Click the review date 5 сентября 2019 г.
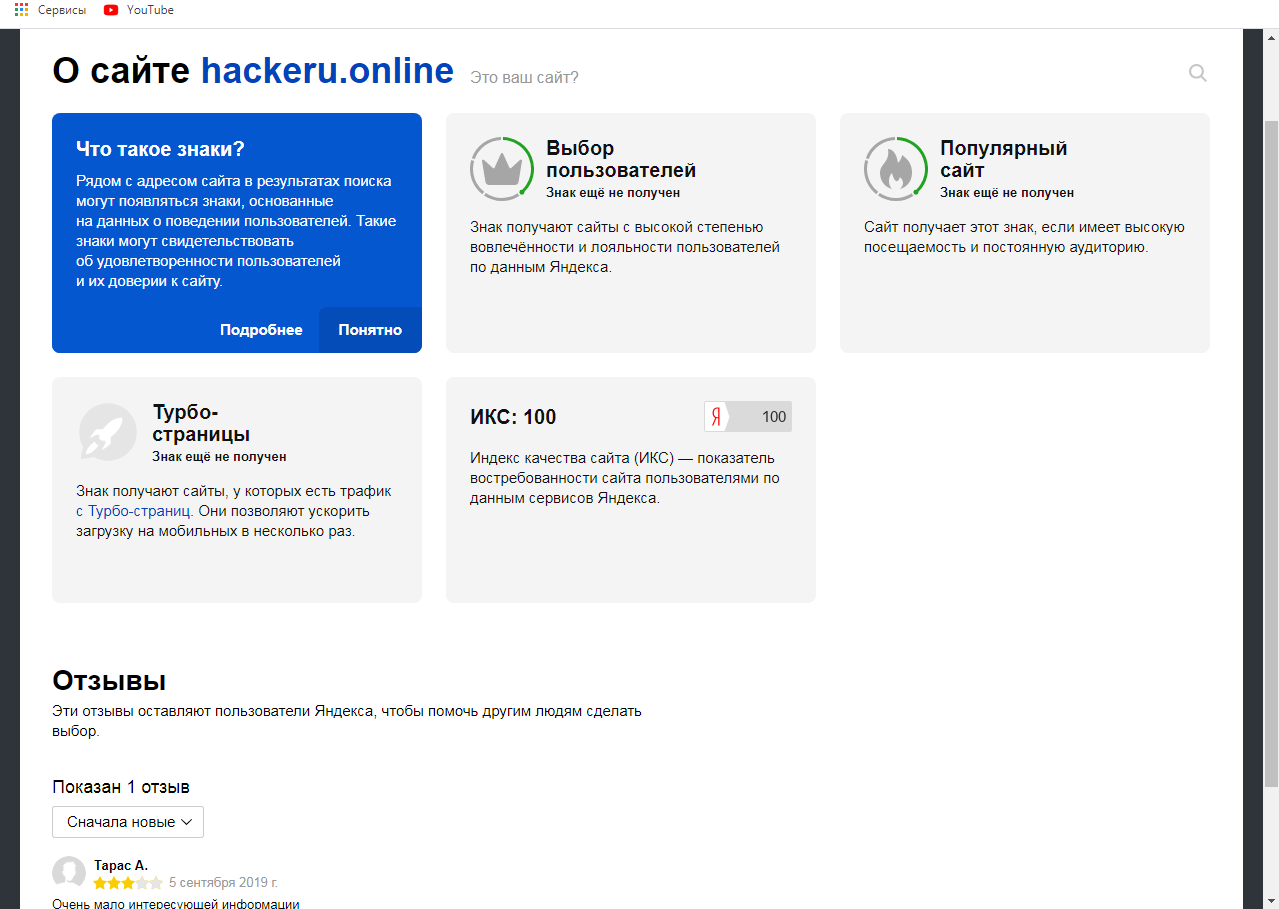1279x909 pixels. (223, 883)
